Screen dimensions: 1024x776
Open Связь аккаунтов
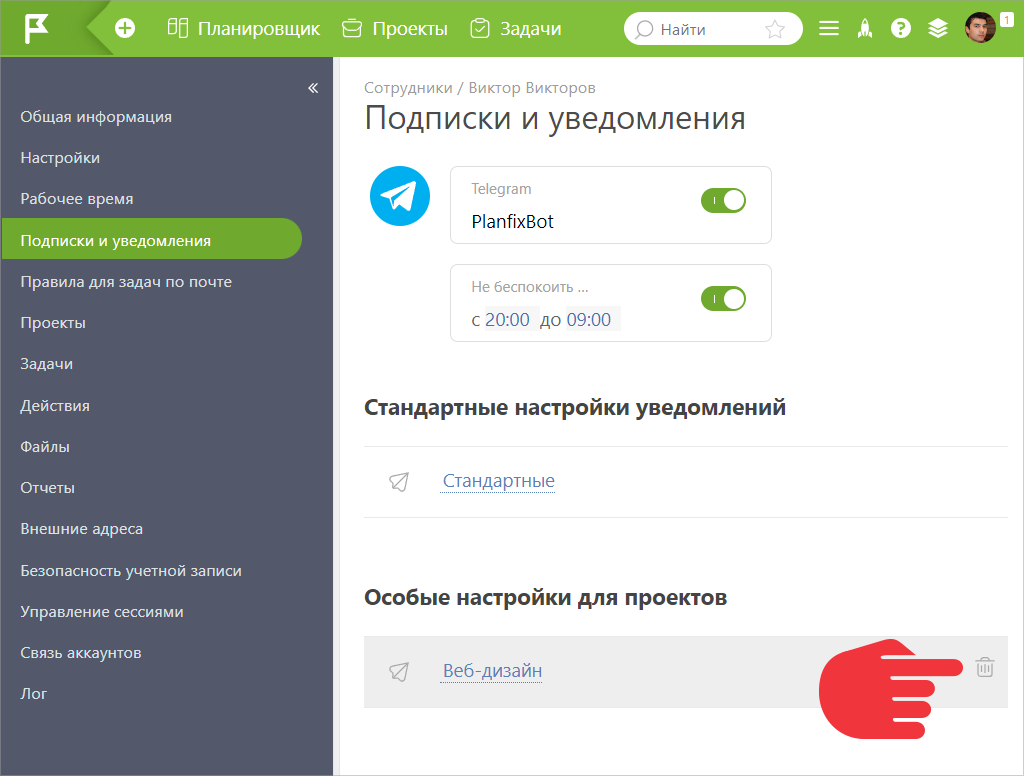click(81, 653)
